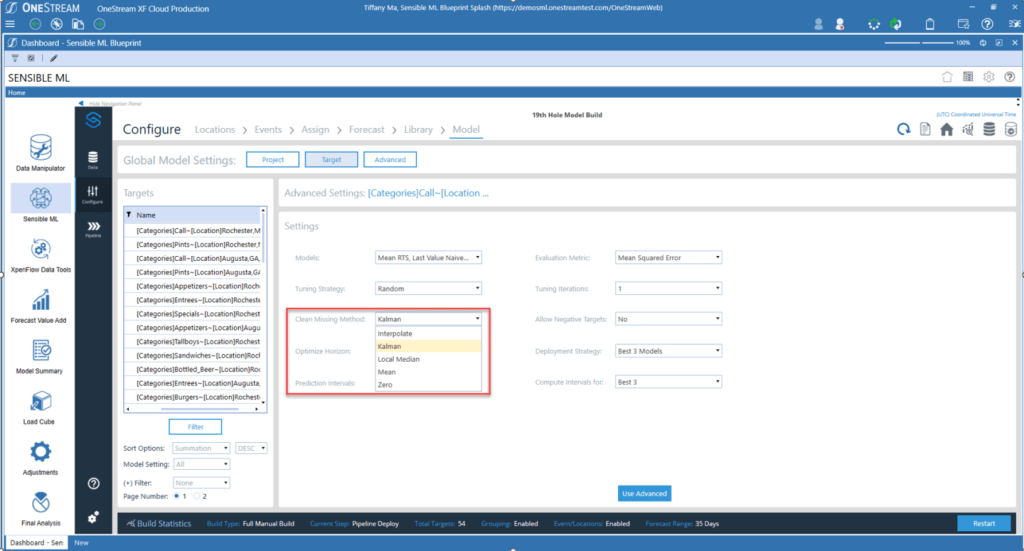This screenshot has height=551, width=1024.
Task: Open Forecast Value Add
Action: tap(39, 306)
